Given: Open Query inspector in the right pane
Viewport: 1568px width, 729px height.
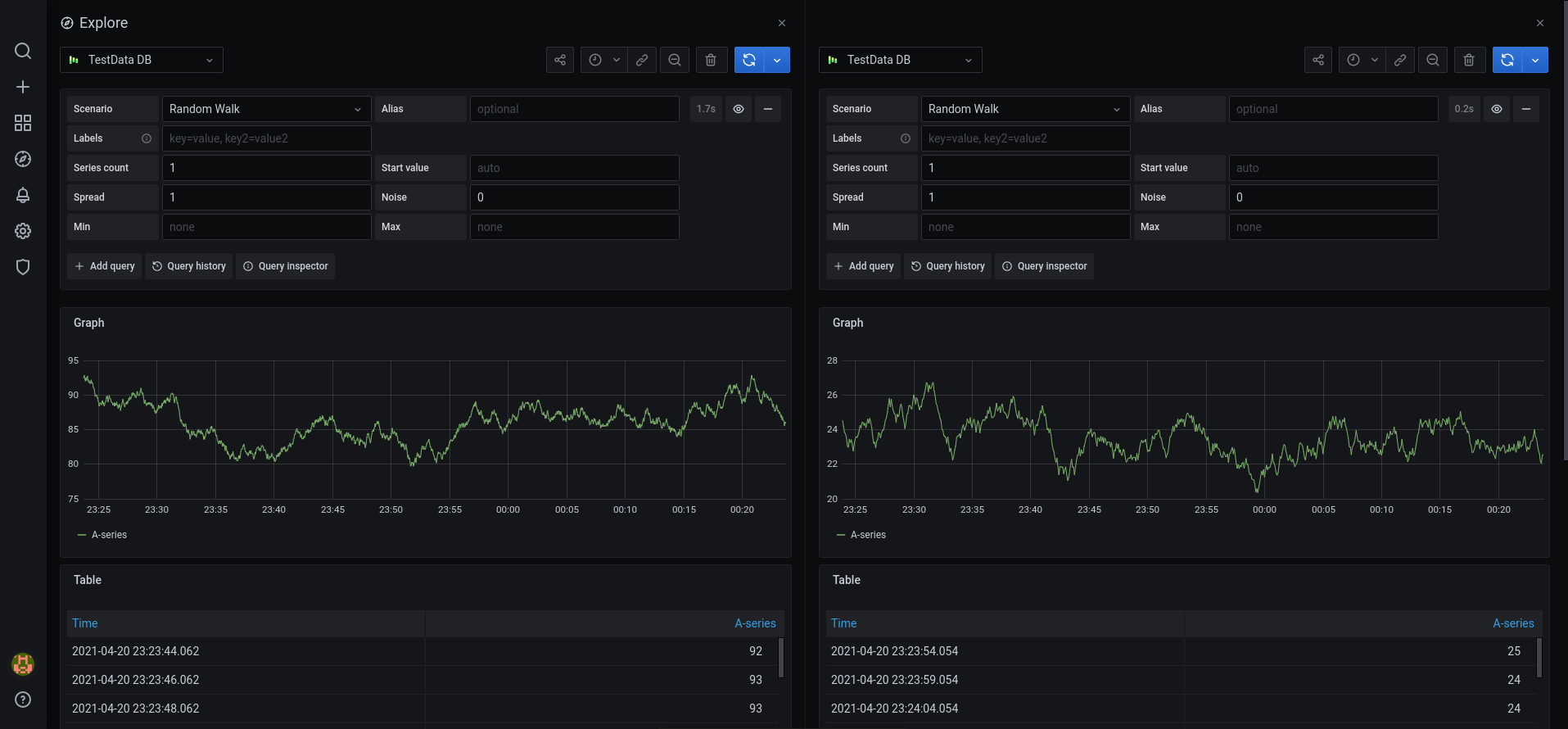Looking at the screenshot, I should [1044, 266].
